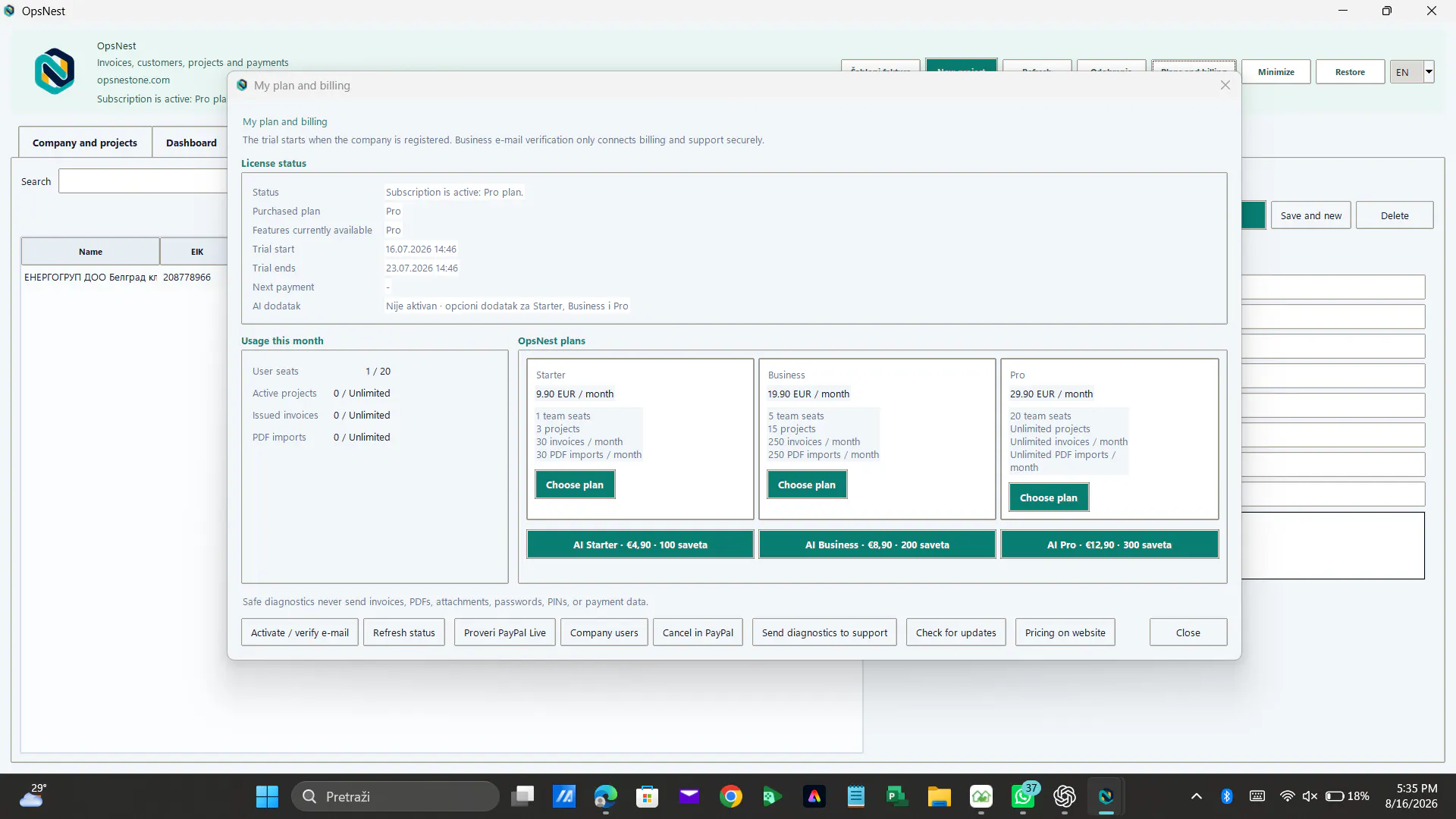Click the Restore button in OpsNest header
The width and height of the screenshot is (1456, 819).
coord(1350,72)
